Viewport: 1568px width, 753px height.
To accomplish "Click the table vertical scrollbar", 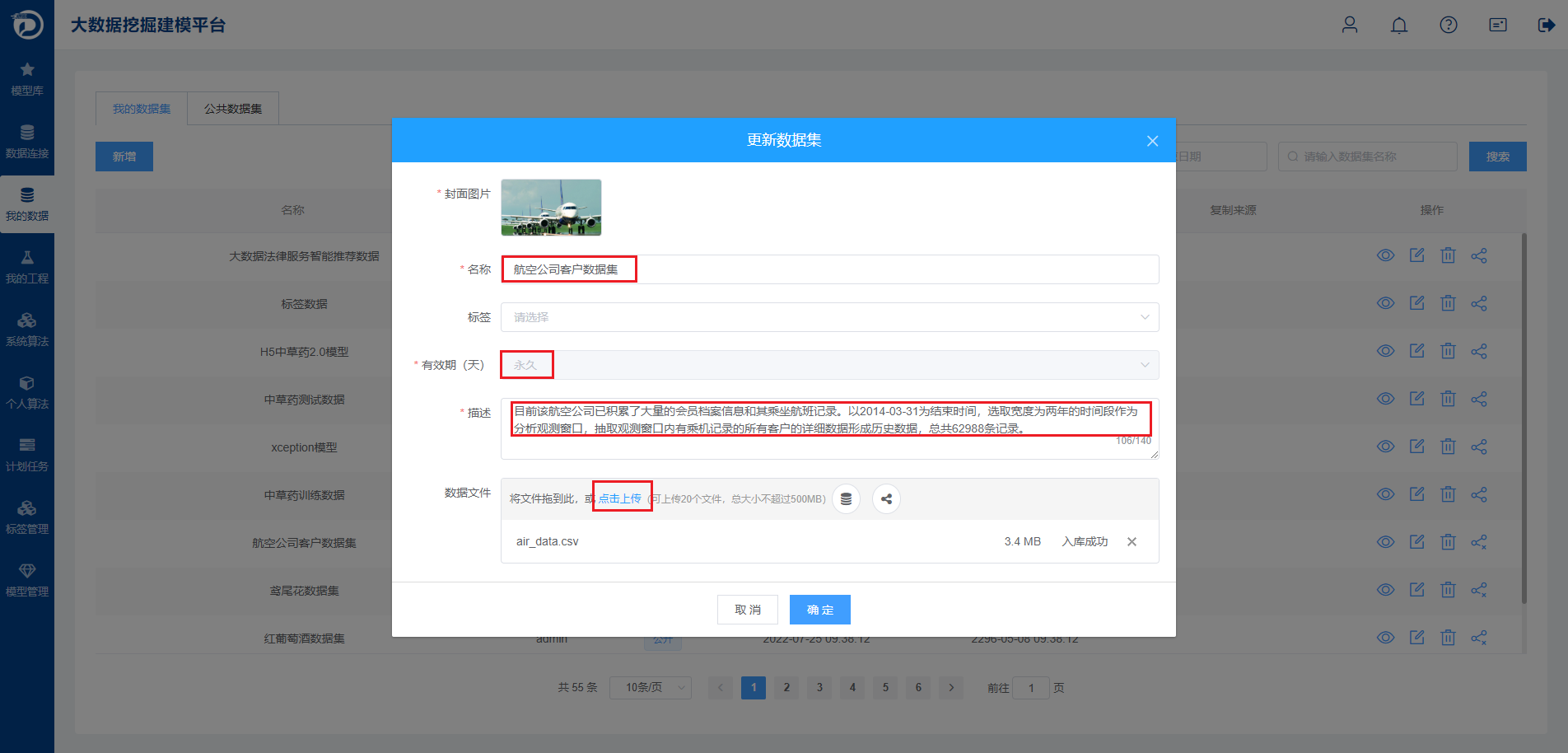I will [1524, 419].
